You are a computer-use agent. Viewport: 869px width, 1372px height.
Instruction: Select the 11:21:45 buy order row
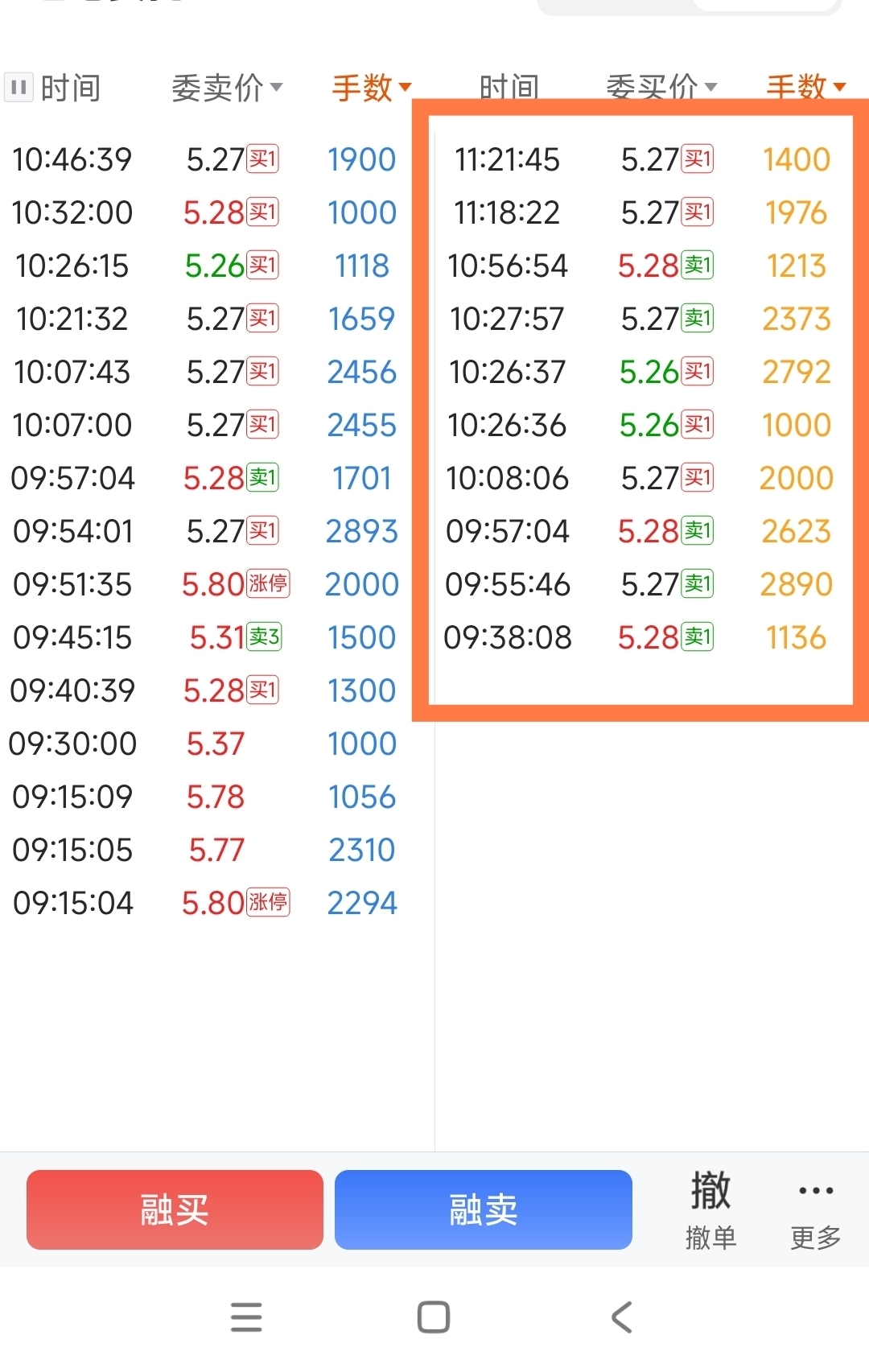640,159
